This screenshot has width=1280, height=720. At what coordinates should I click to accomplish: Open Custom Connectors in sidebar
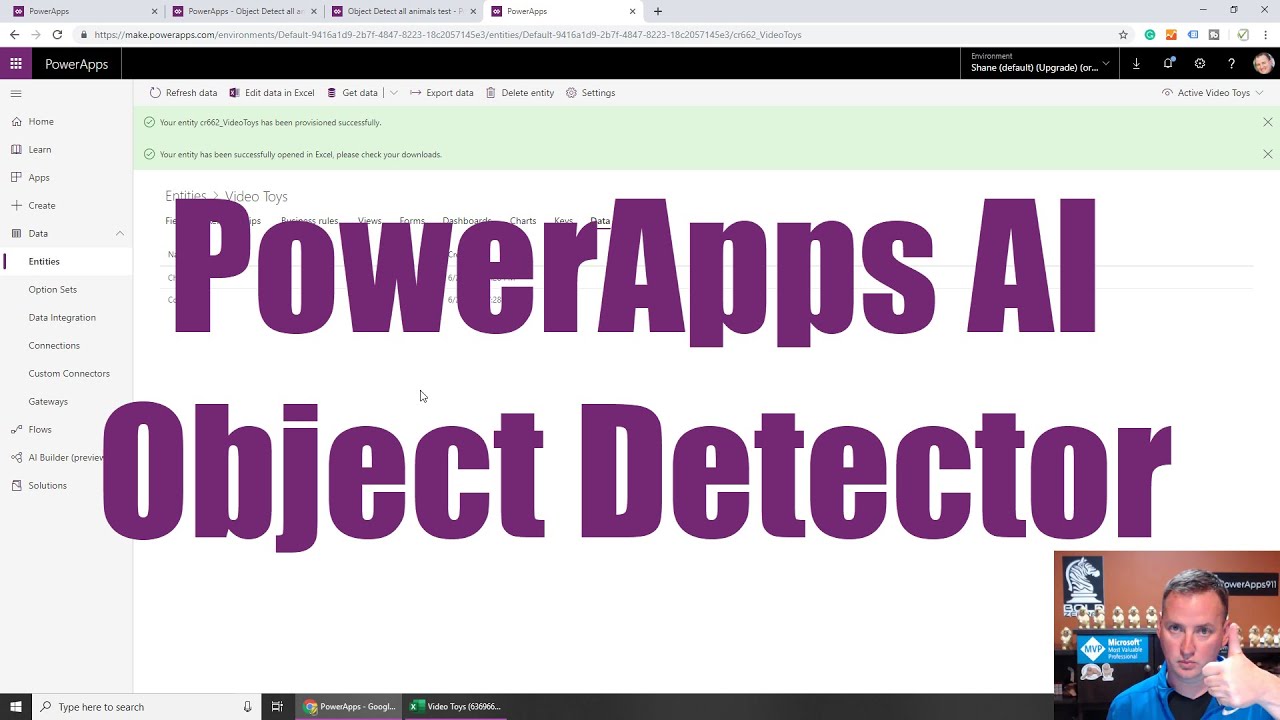tap(69, 373)
